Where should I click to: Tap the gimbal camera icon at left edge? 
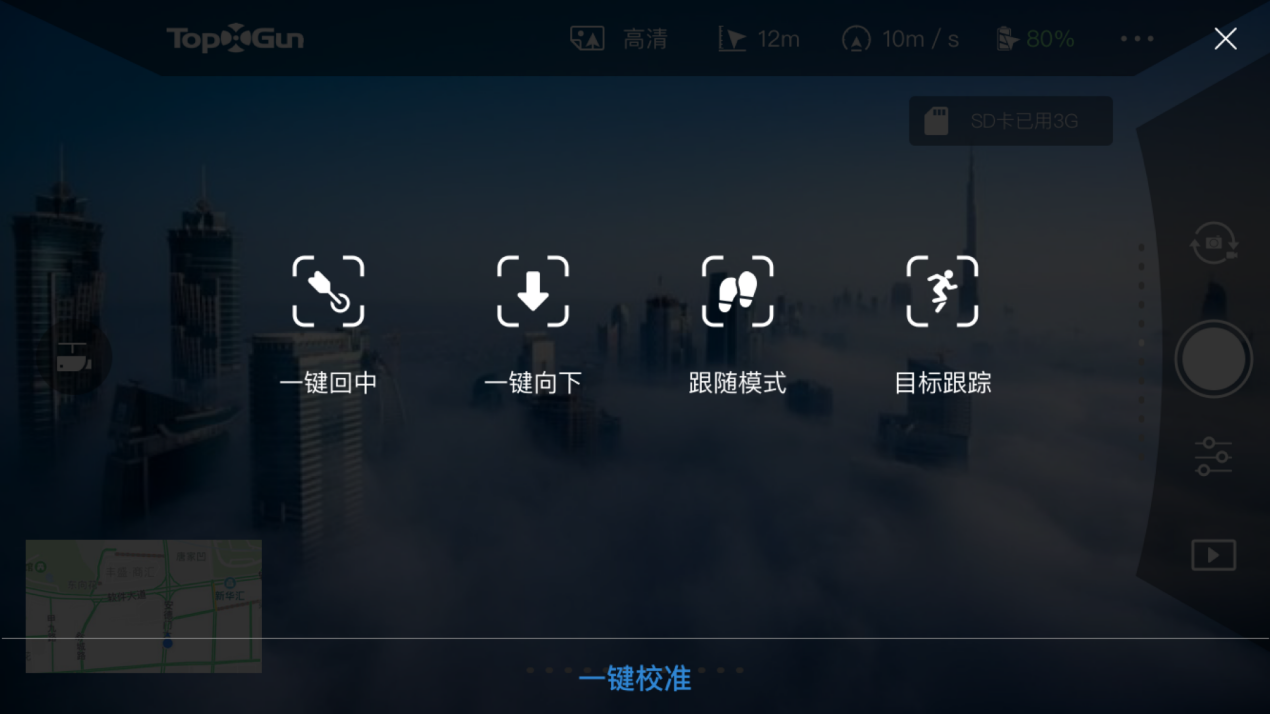pos(74,357)
